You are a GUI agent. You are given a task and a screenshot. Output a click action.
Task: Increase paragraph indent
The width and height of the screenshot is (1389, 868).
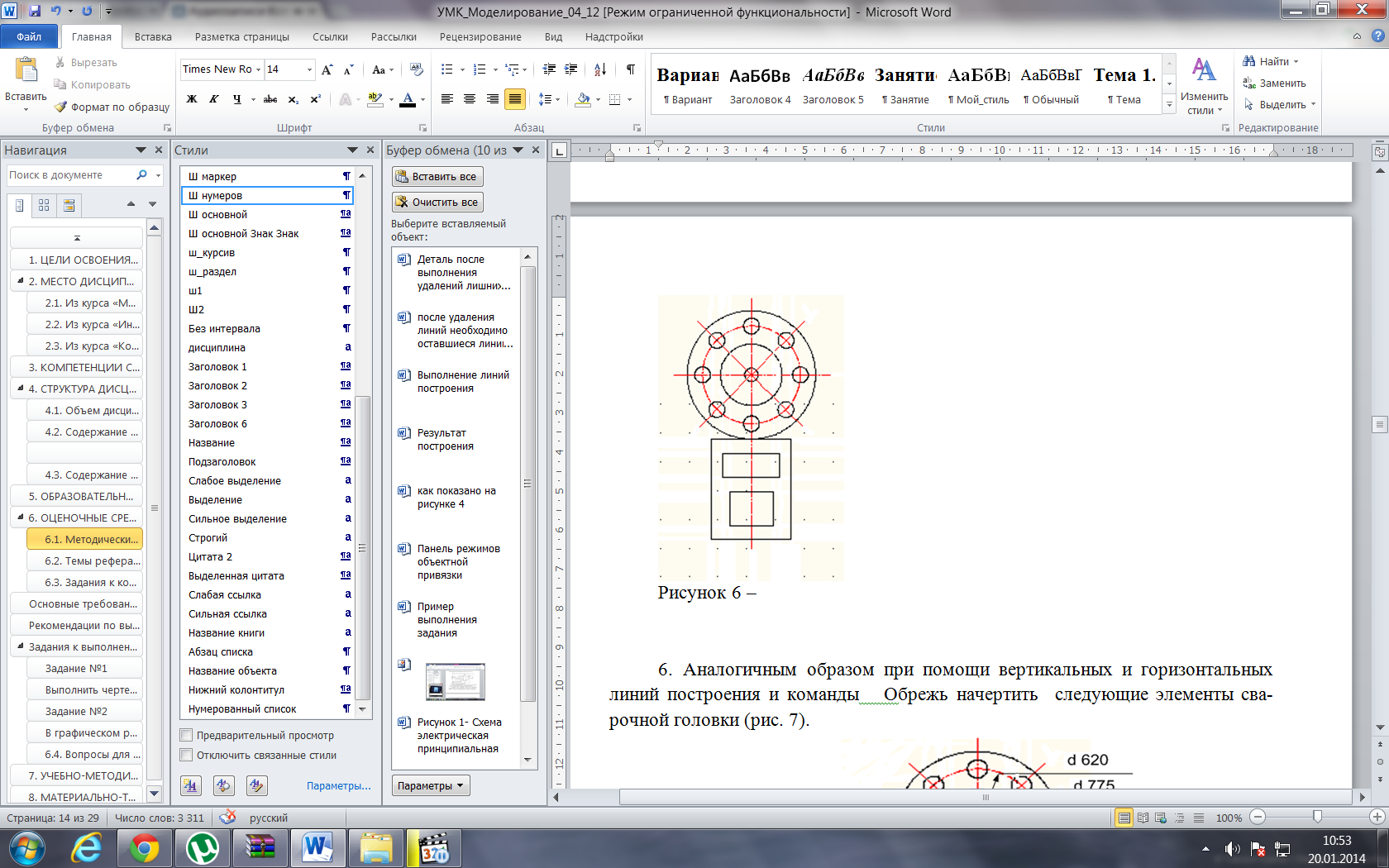pos(570,69)
